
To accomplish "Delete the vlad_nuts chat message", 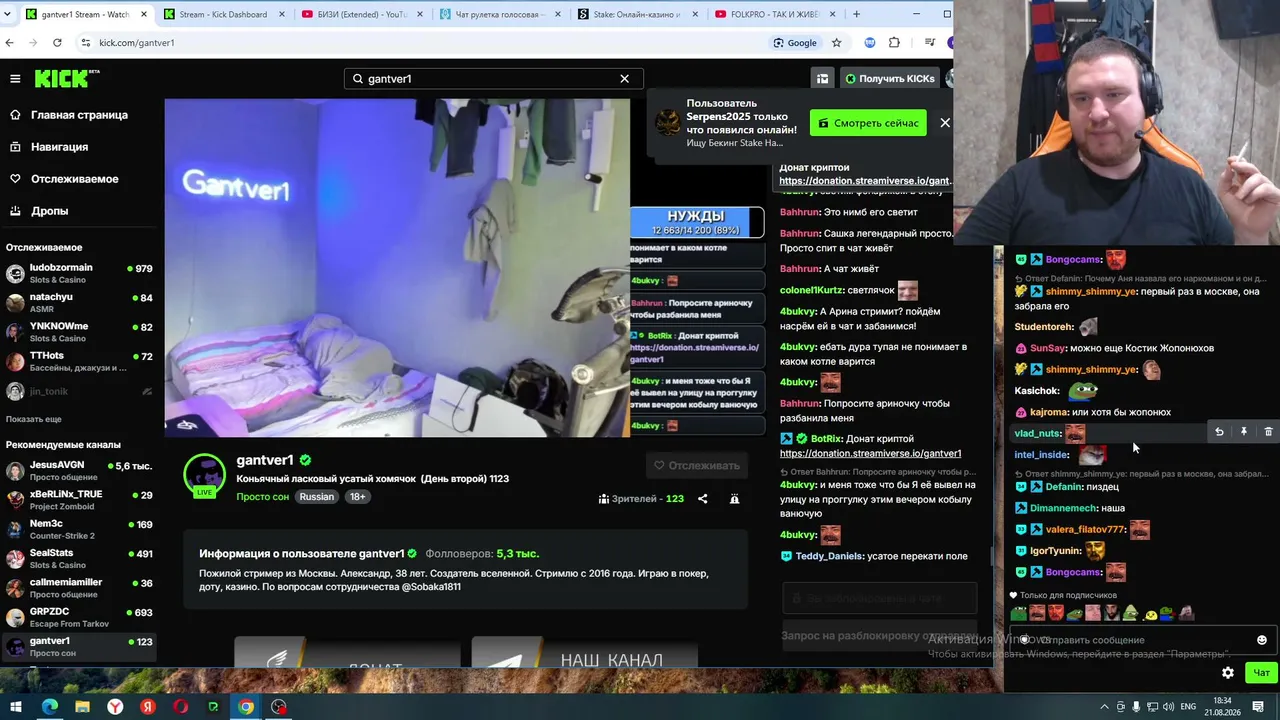I will [1268, 432].
